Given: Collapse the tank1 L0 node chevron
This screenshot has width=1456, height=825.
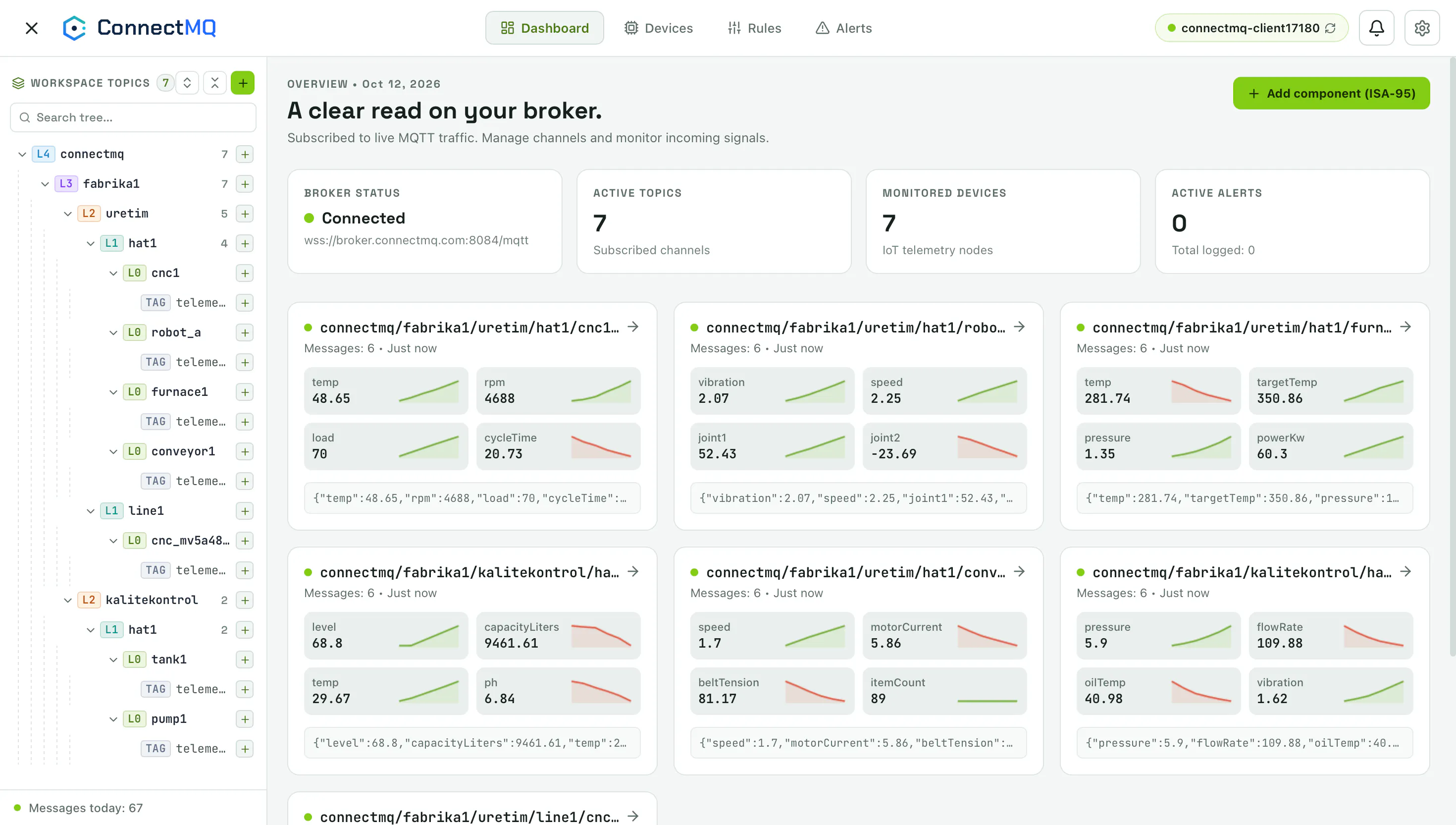Looking at the screenshot, I should tap(113, 660).
